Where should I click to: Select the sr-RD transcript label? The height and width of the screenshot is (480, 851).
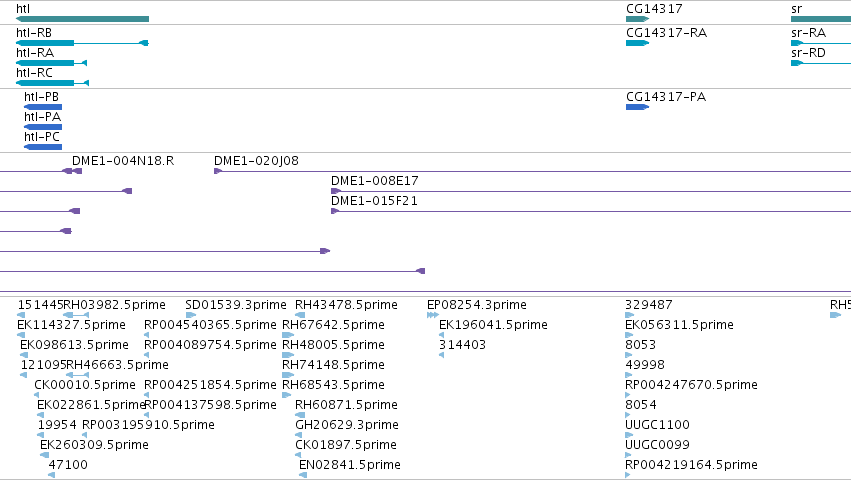click(808, 53)
